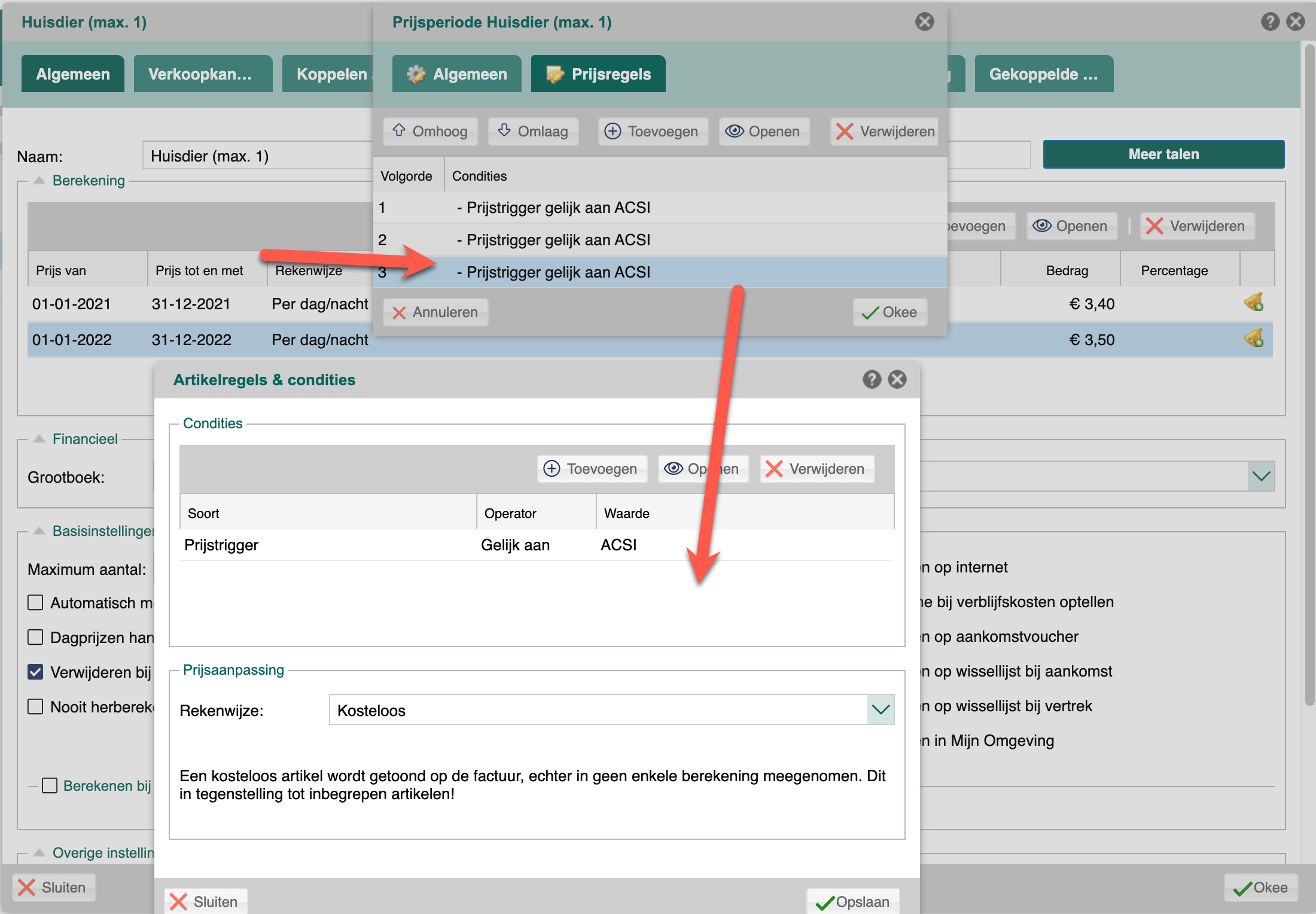Image resolution: width=1316 pixels, height=914 pixels.
Task: Click the Percentage column header
Action: (x=1180, y=270)
